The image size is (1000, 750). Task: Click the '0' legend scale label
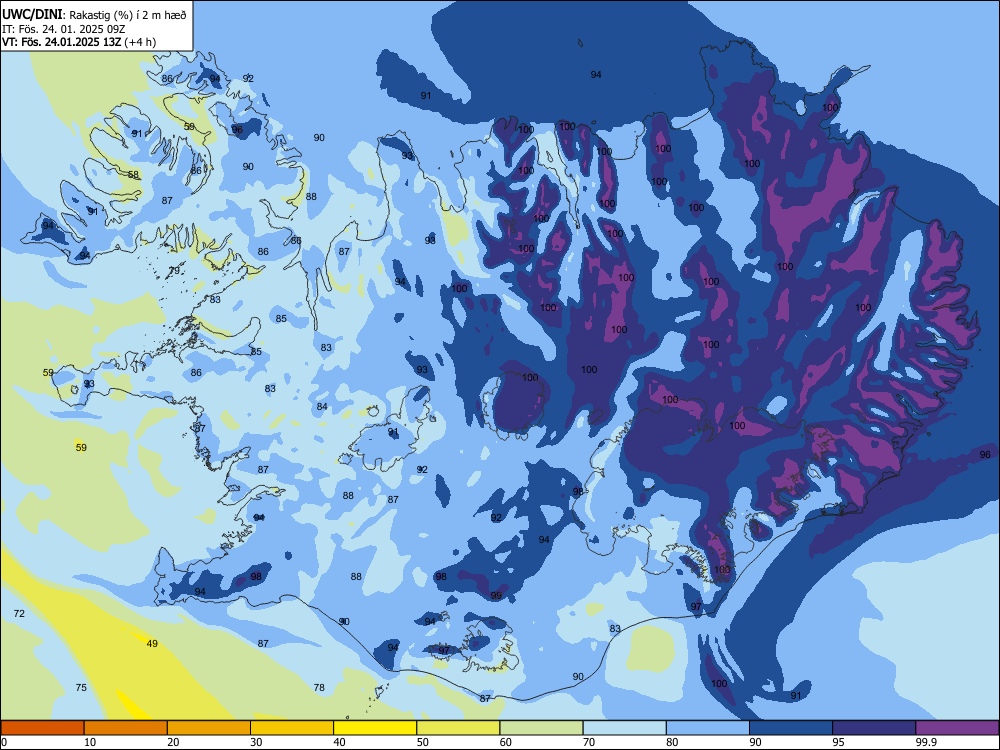click(x=4, y=742)
